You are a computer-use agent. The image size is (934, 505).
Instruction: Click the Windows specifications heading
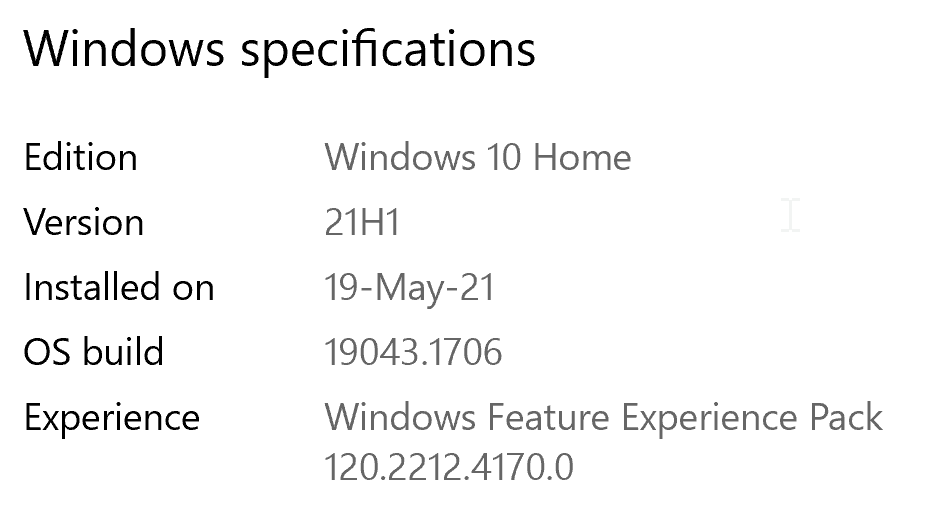(279, 48)
